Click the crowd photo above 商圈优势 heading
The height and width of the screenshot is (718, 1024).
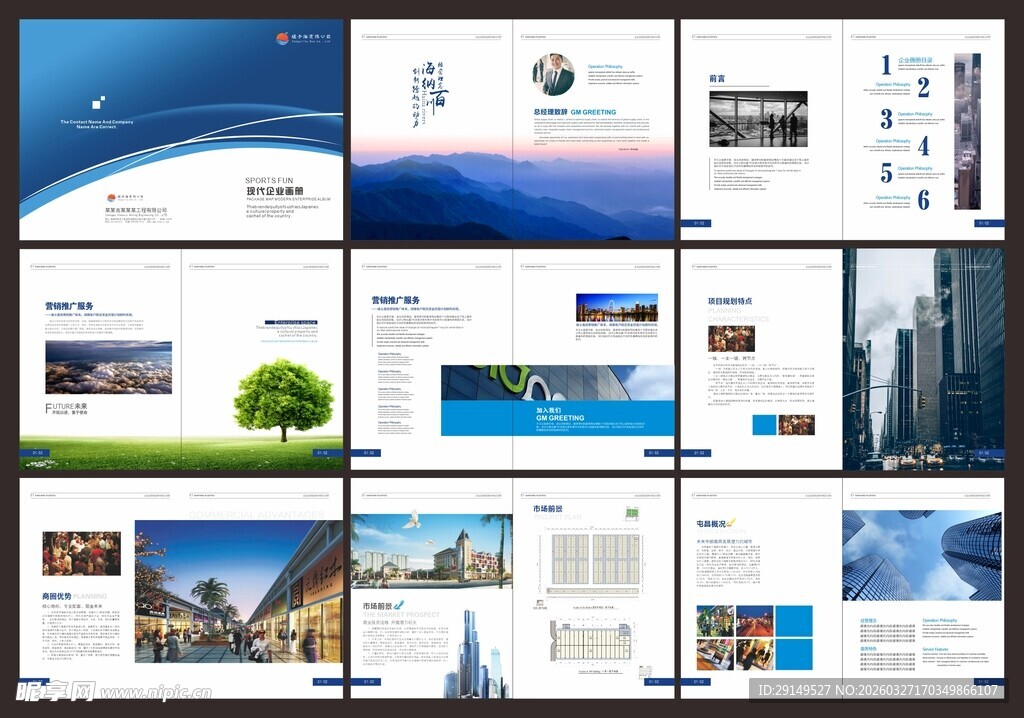81,553
